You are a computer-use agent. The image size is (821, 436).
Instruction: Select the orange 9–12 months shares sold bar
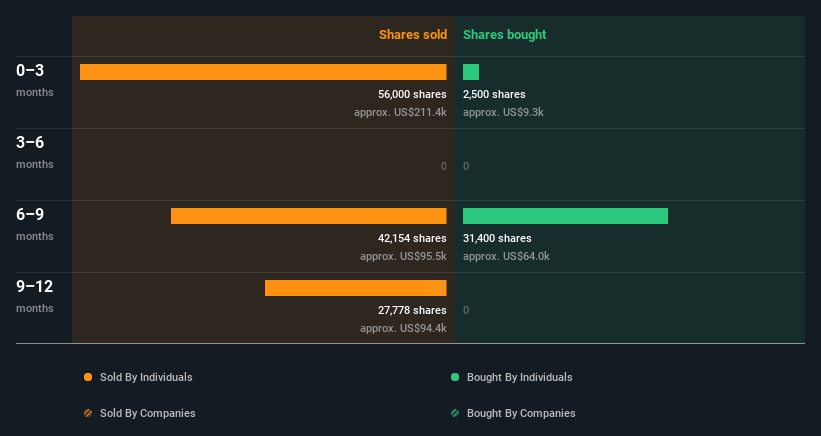tap(356, 288)
